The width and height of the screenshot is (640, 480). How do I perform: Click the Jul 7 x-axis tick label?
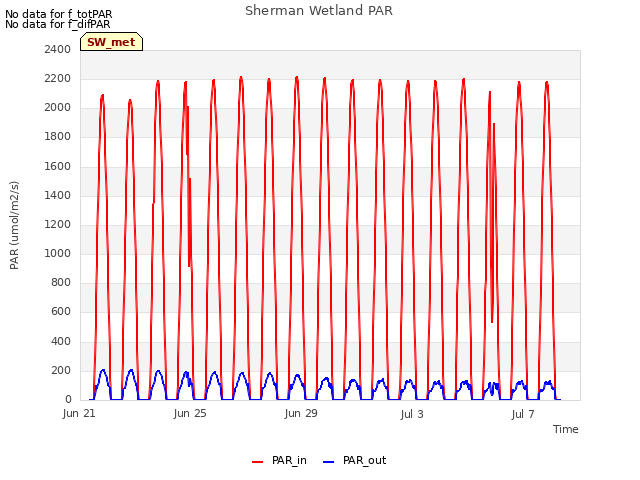click(x=523, y=415)
